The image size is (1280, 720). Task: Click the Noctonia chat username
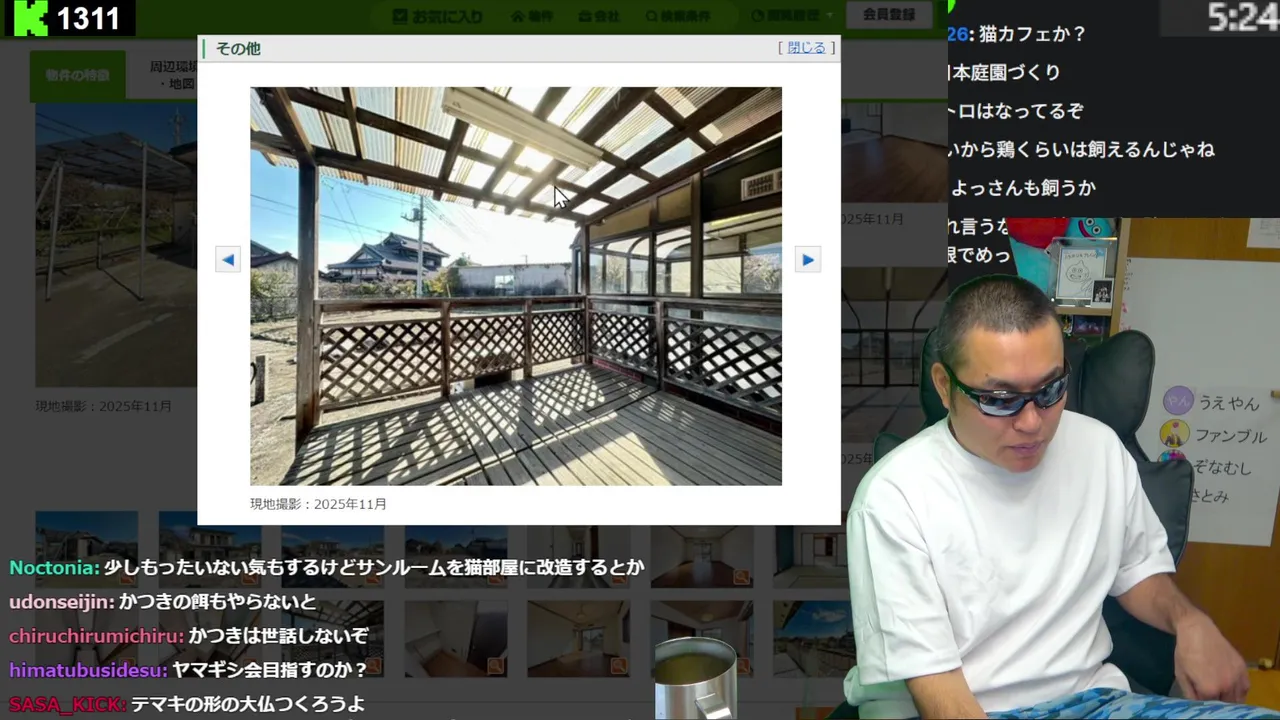(x=54, y=567)
